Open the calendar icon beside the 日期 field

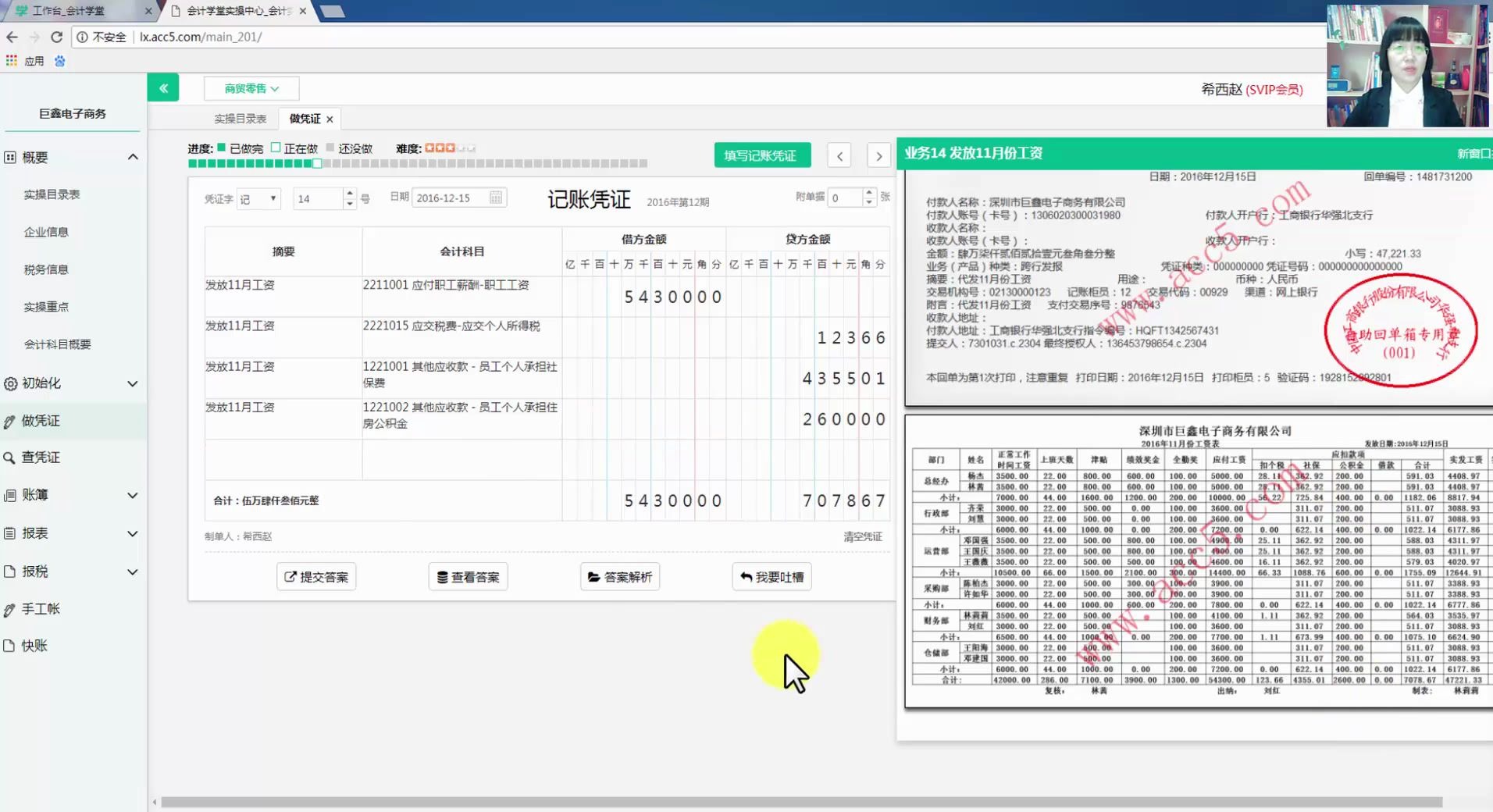(x=497, y=197)
